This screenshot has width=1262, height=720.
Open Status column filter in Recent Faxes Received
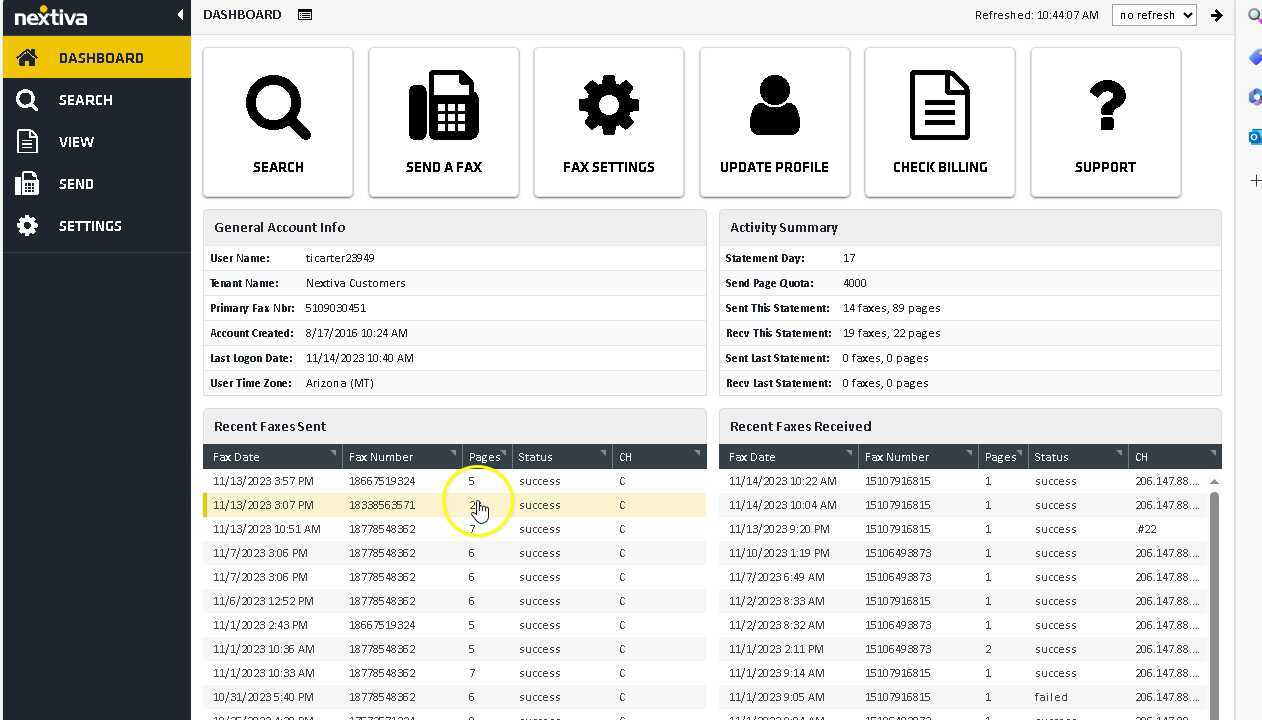1119,454
